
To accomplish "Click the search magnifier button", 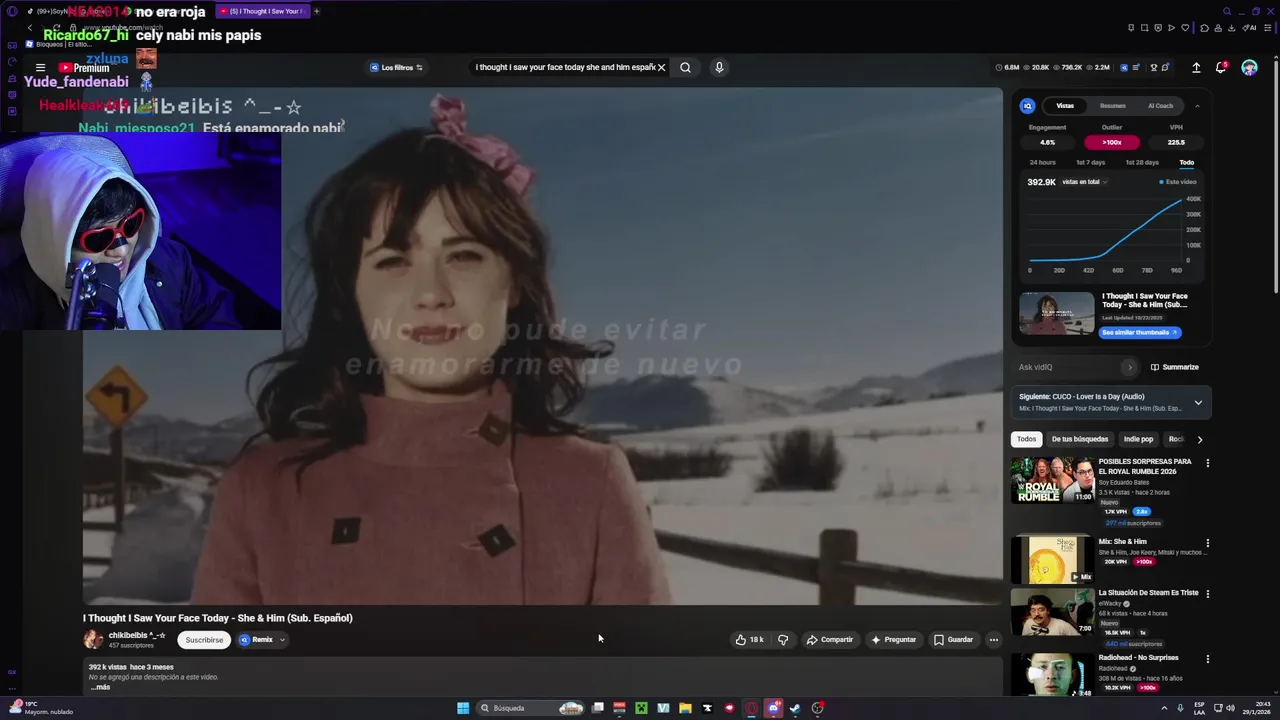I will 685,68.
